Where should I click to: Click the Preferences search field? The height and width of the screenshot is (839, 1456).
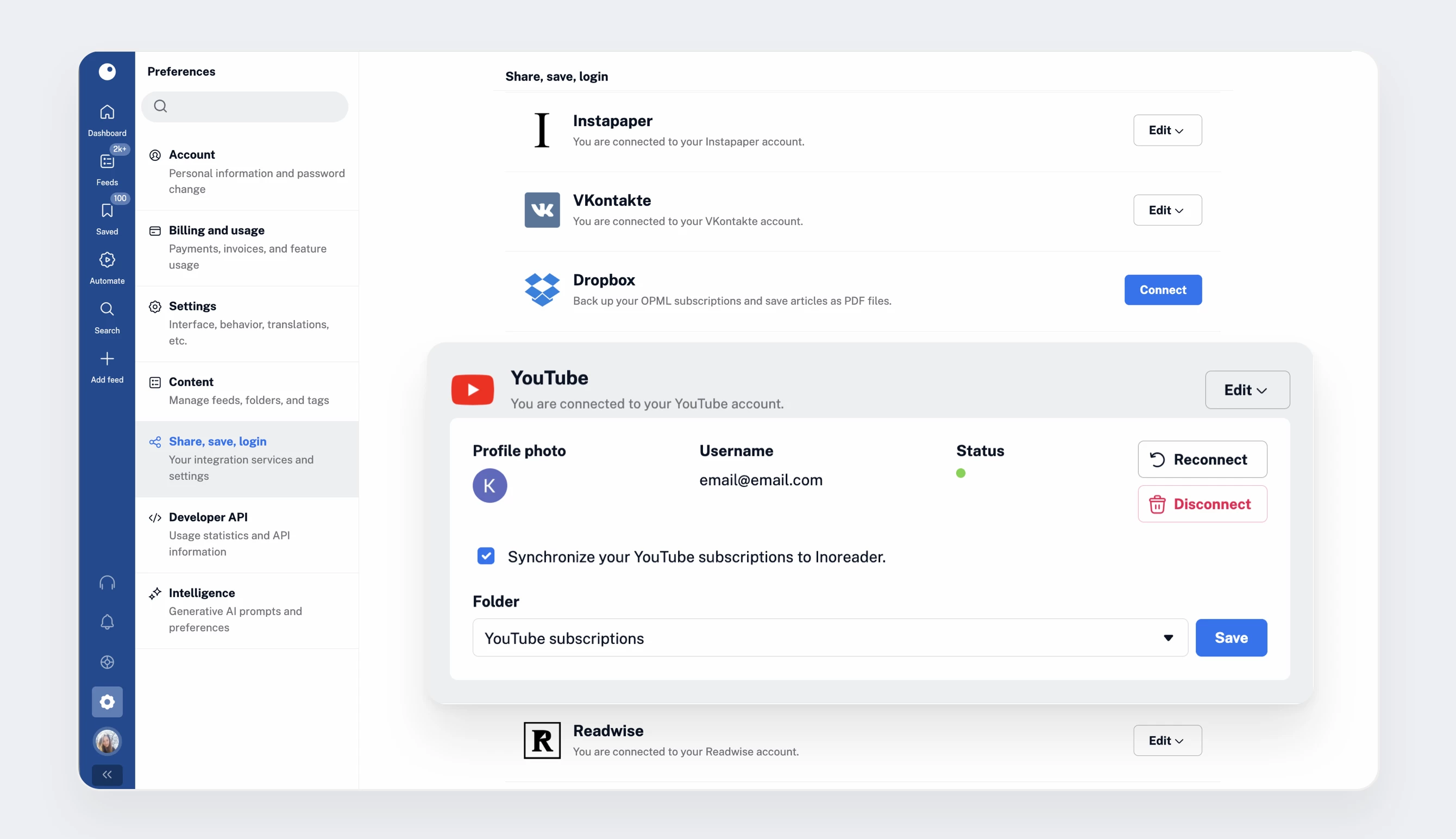pyautogui.click(x=245, y=106)
